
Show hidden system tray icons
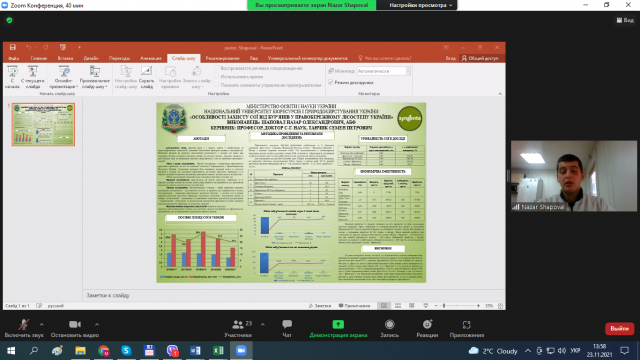click(528, 351)
